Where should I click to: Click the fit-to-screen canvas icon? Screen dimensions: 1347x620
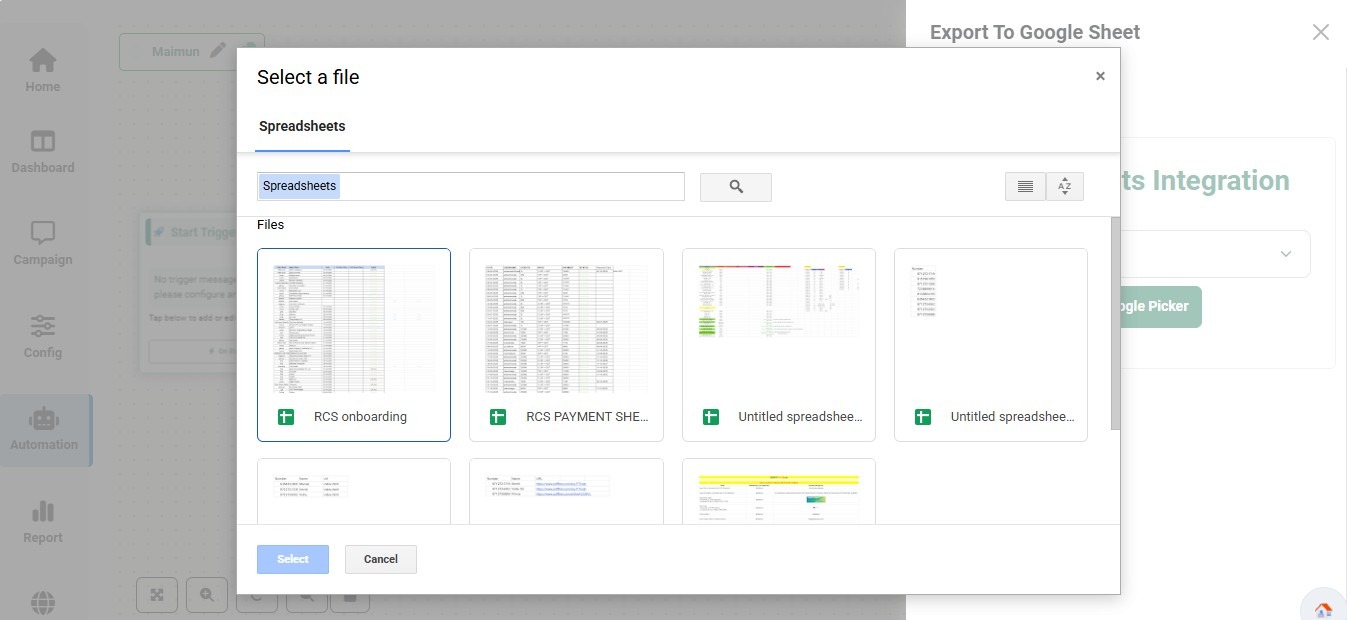157,595
